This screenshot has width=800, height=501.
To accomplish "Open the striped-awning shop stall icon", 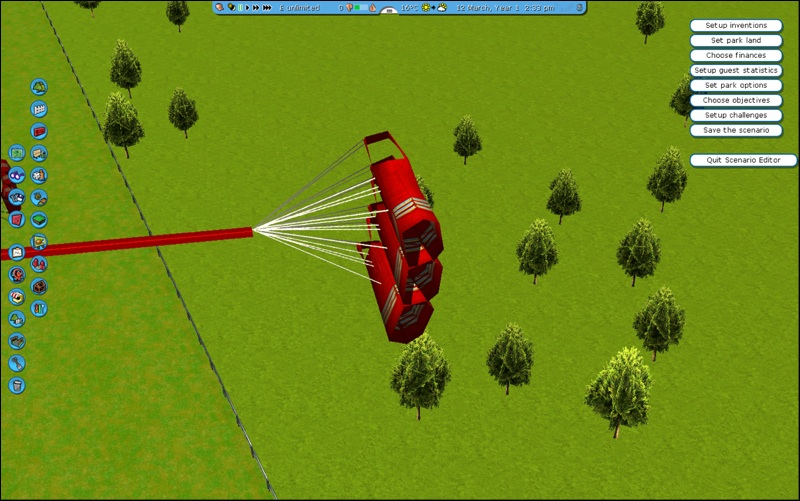I will 17,297.
